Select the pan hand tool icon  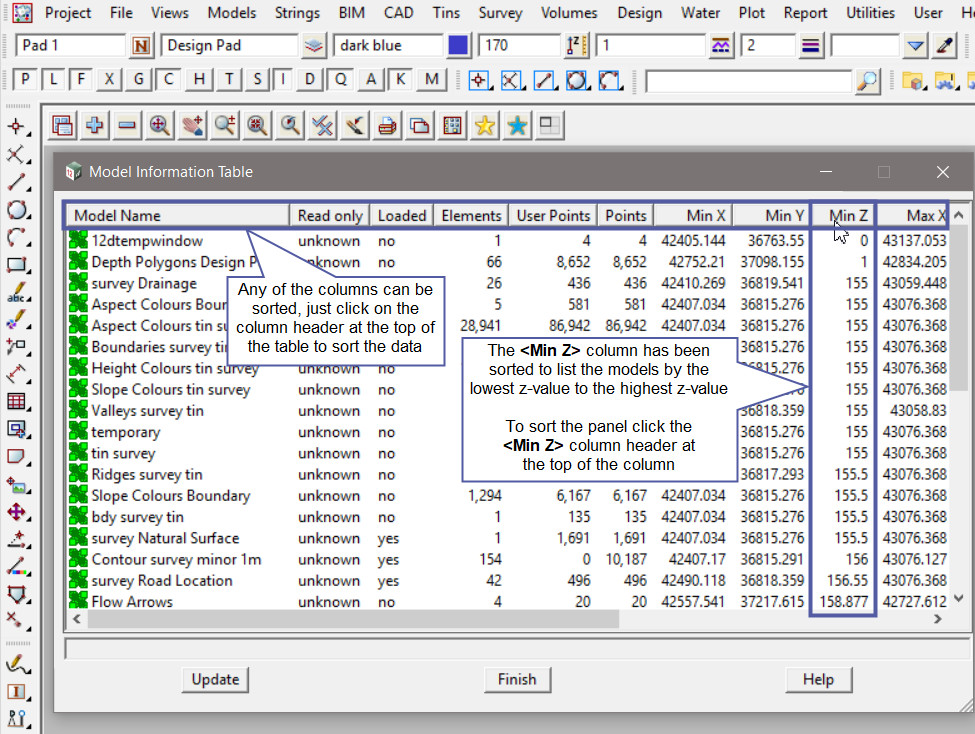[x=192, y=125]
